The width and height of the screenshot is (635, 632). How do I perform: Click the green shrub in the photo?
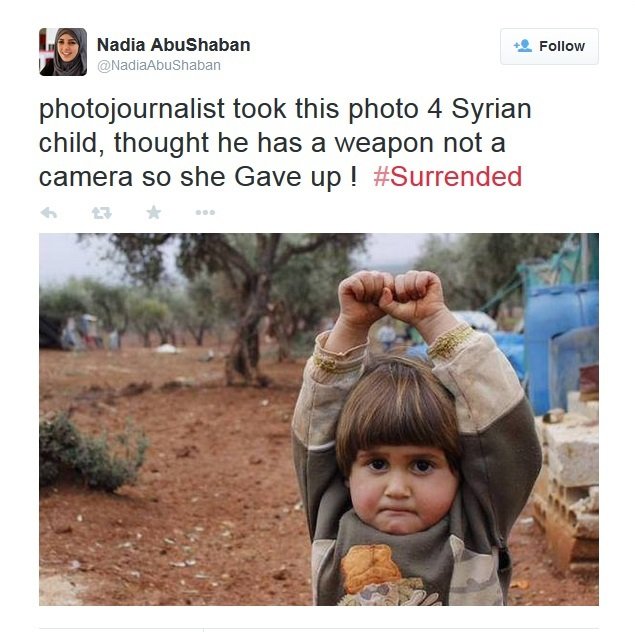92,451
